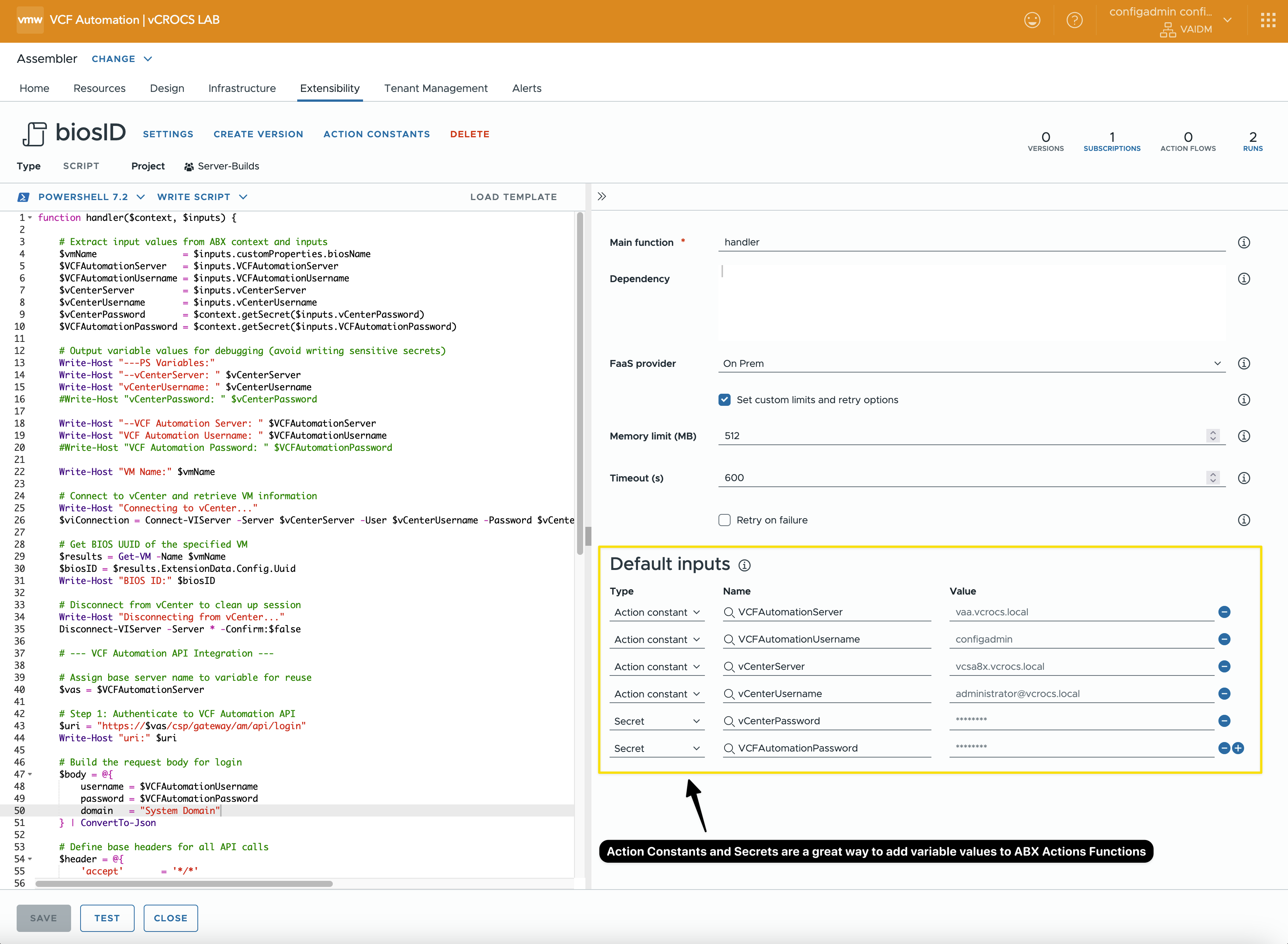
Task: Fold the handler function at line 1
Action: point(30,218)
